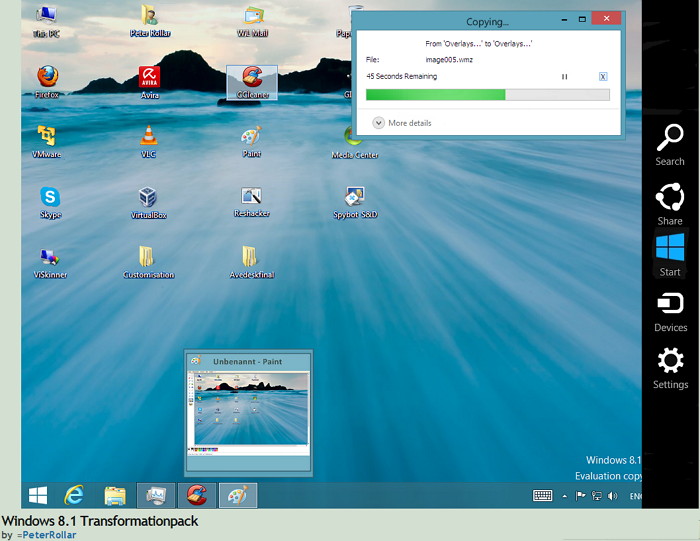Open Internet Explorer from taskbar

74,495
